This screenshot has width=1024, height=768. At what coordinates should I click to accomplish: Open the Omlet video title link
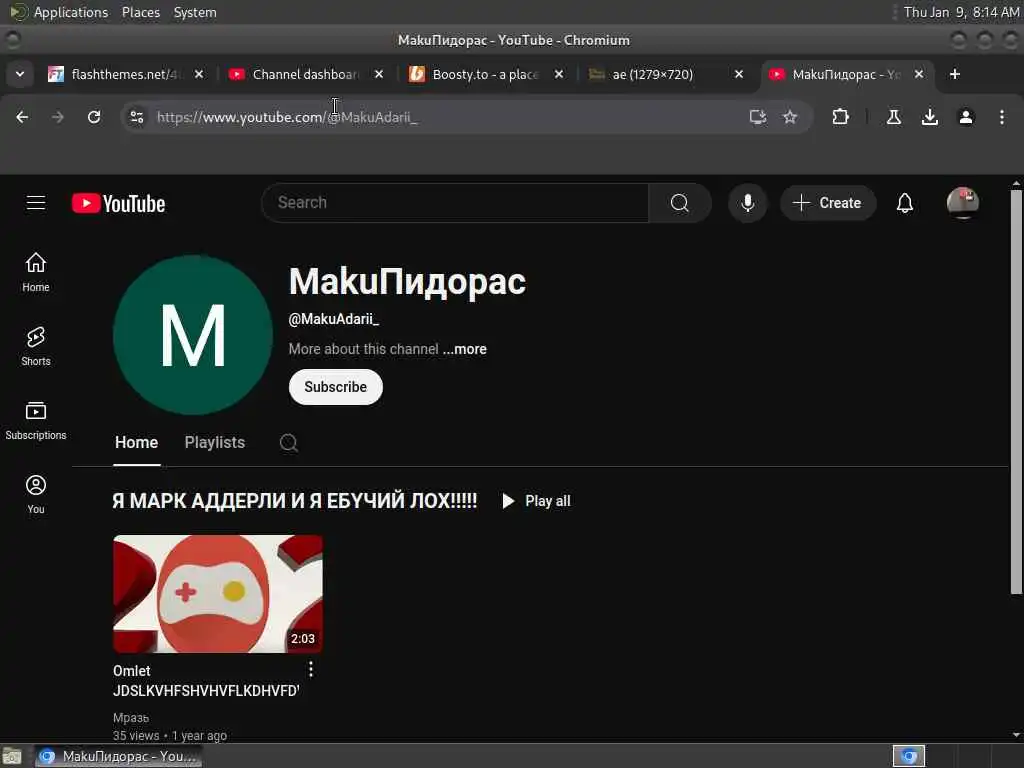pyautogui.click(x=206, y=680)
